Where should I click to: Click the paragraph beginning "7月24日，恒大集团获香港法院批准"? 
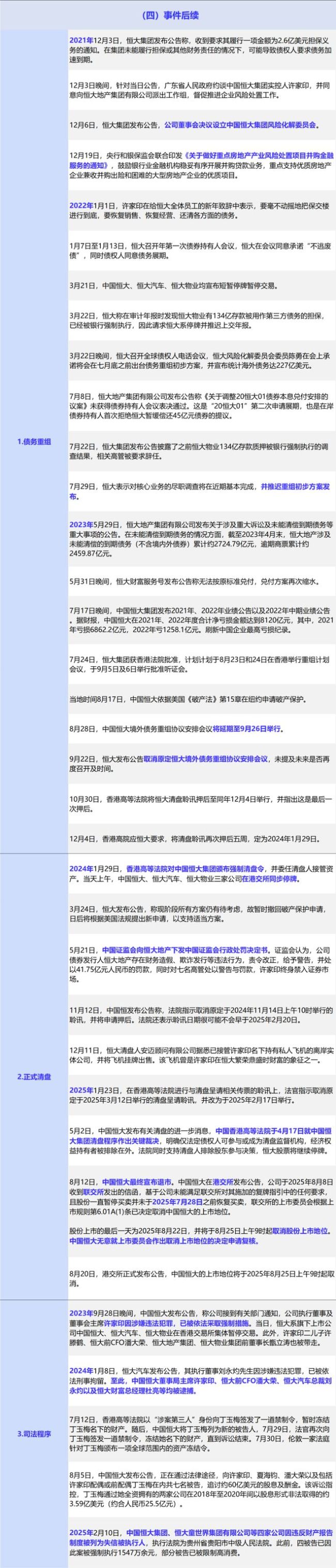pyautogui.click(x=198, y=664)
